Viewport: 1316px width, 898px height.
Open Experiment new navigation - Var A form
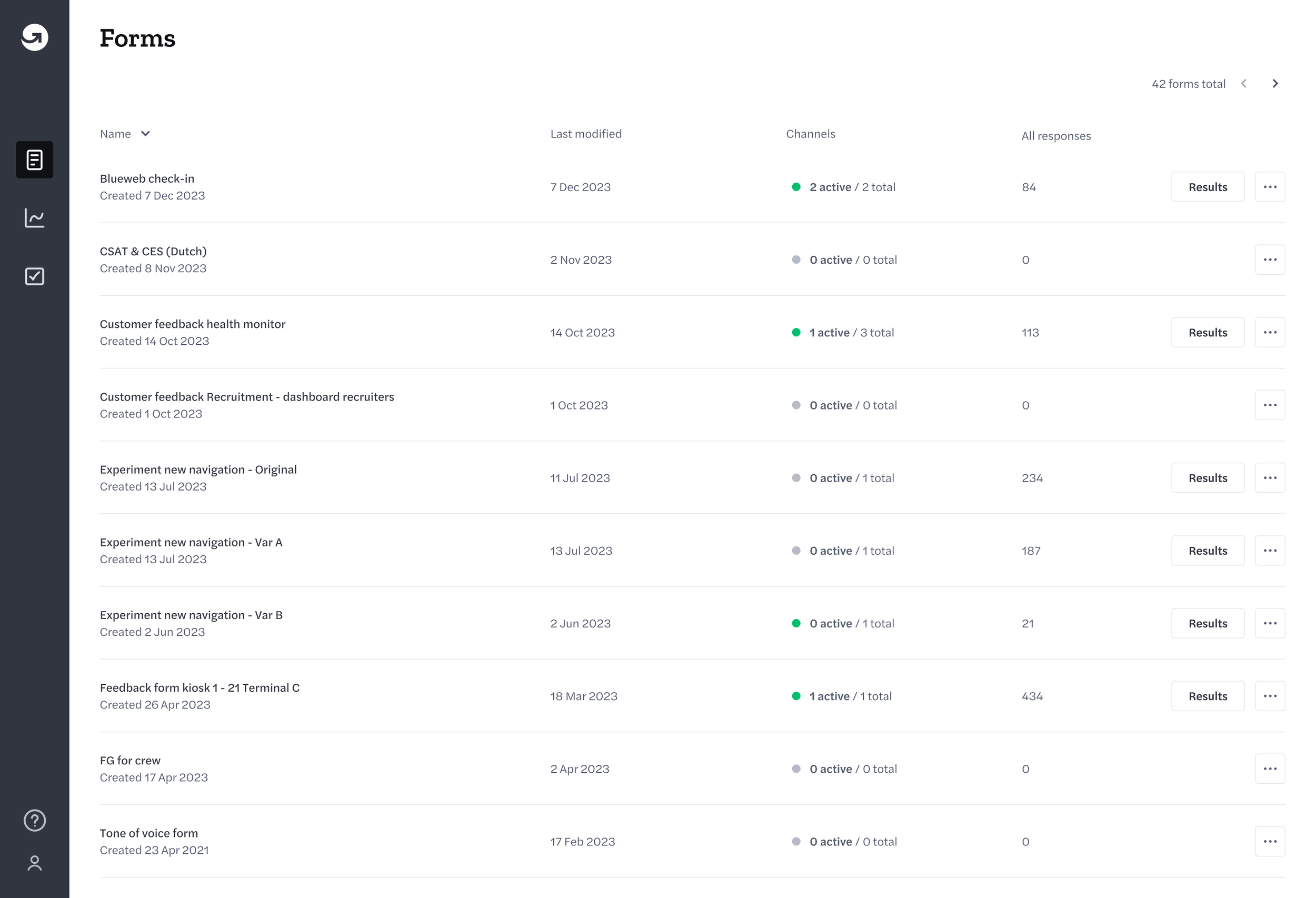tap(191, 542)
